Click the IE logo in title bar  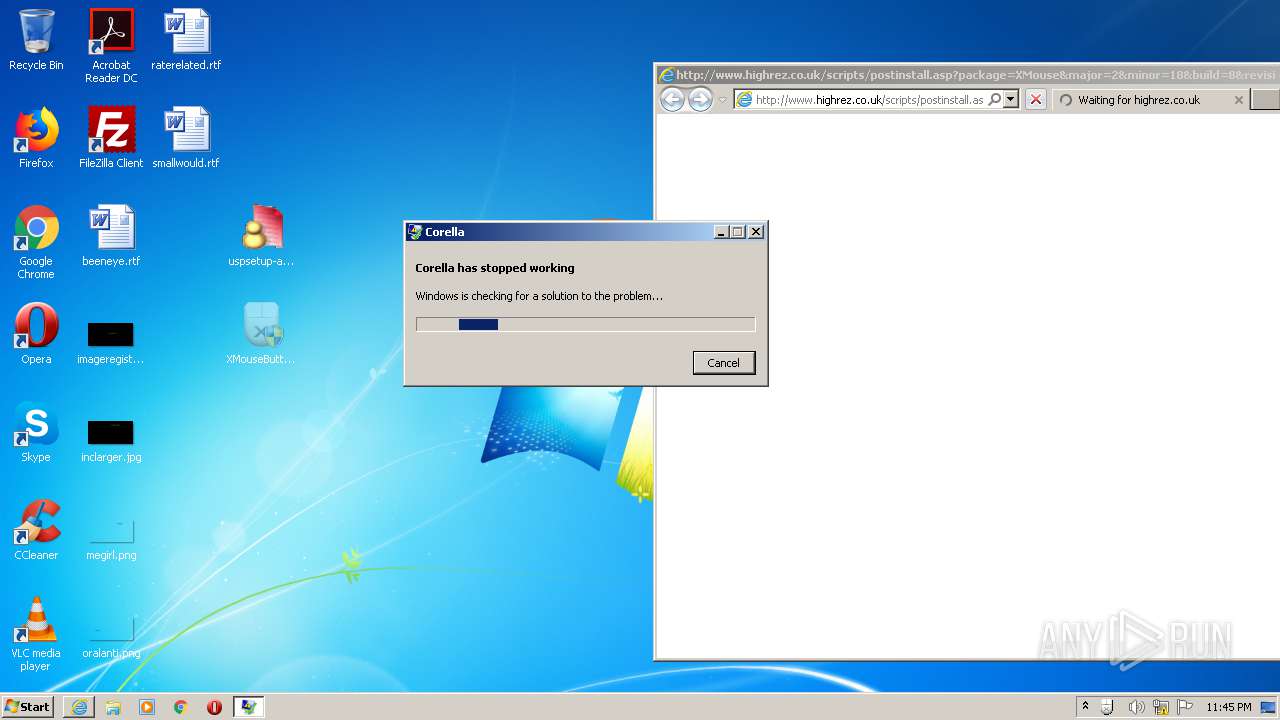666,75
